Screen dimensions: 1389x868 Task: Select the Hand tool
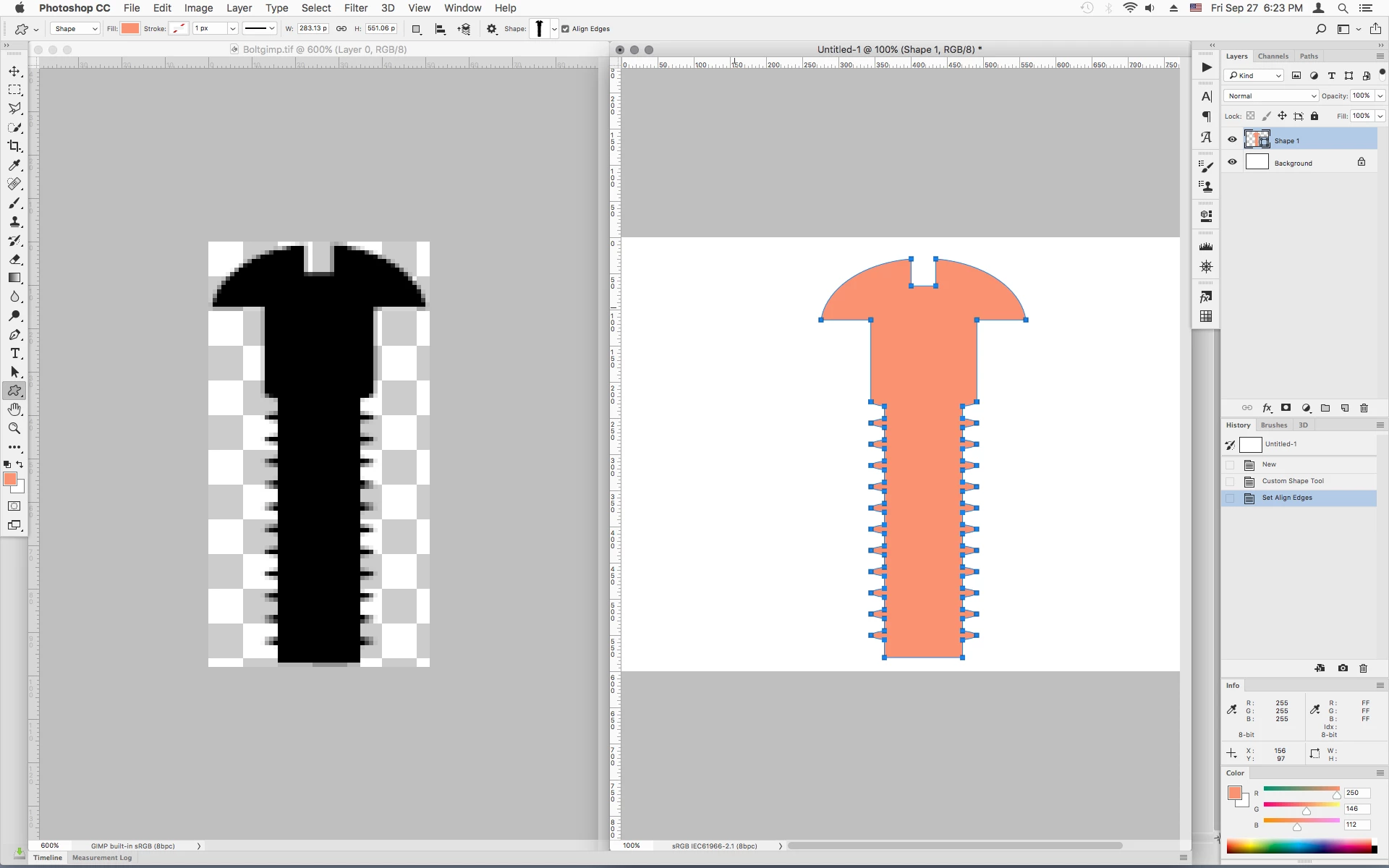pos(14,409)
